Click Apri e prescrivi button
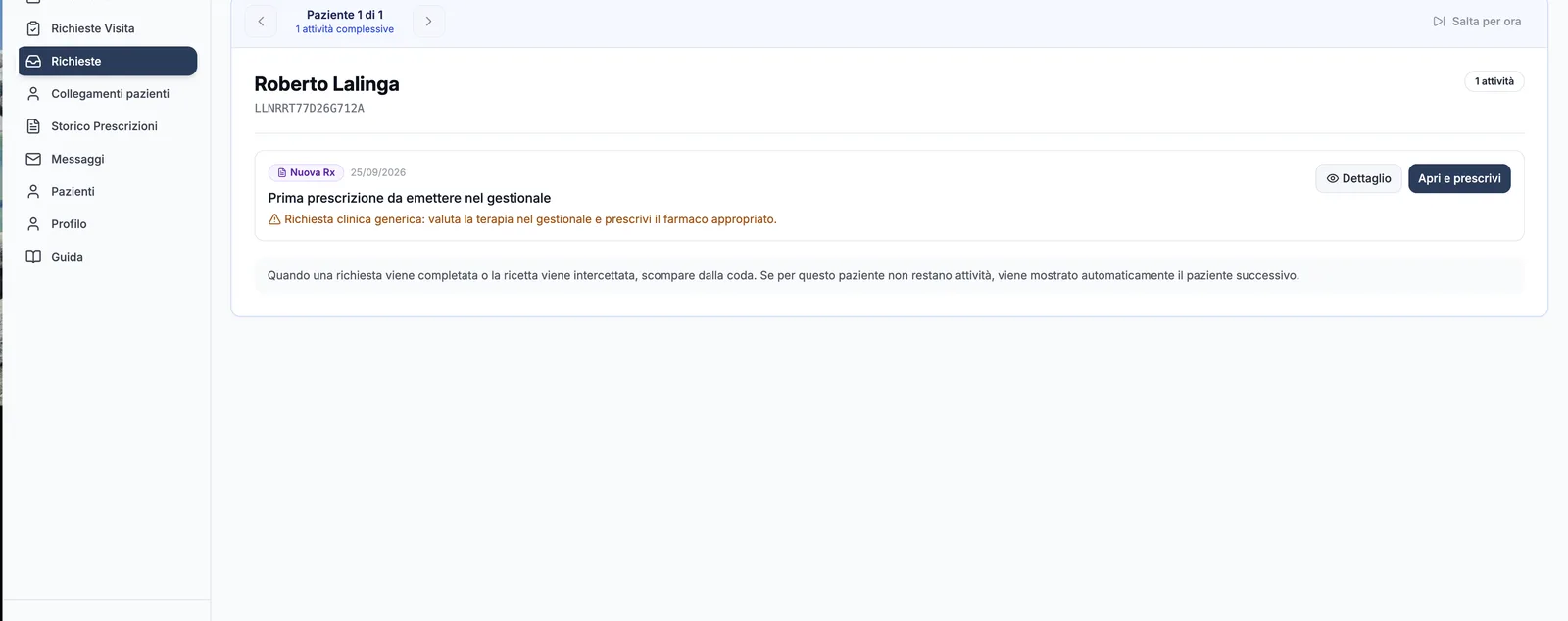The width and height of the screenshot is (1568, 621). 1459,178
